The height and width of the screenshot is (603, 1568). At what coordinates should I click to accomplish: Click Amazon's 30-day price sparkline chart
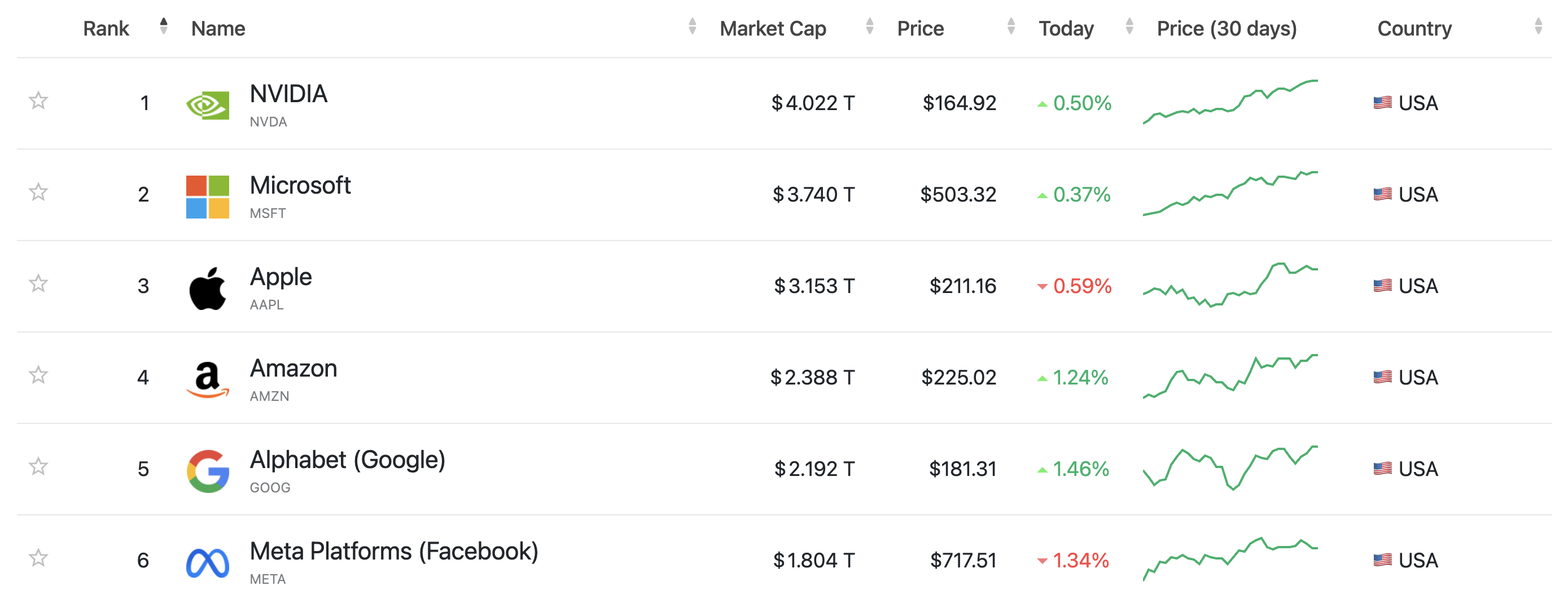[1230, 377]
